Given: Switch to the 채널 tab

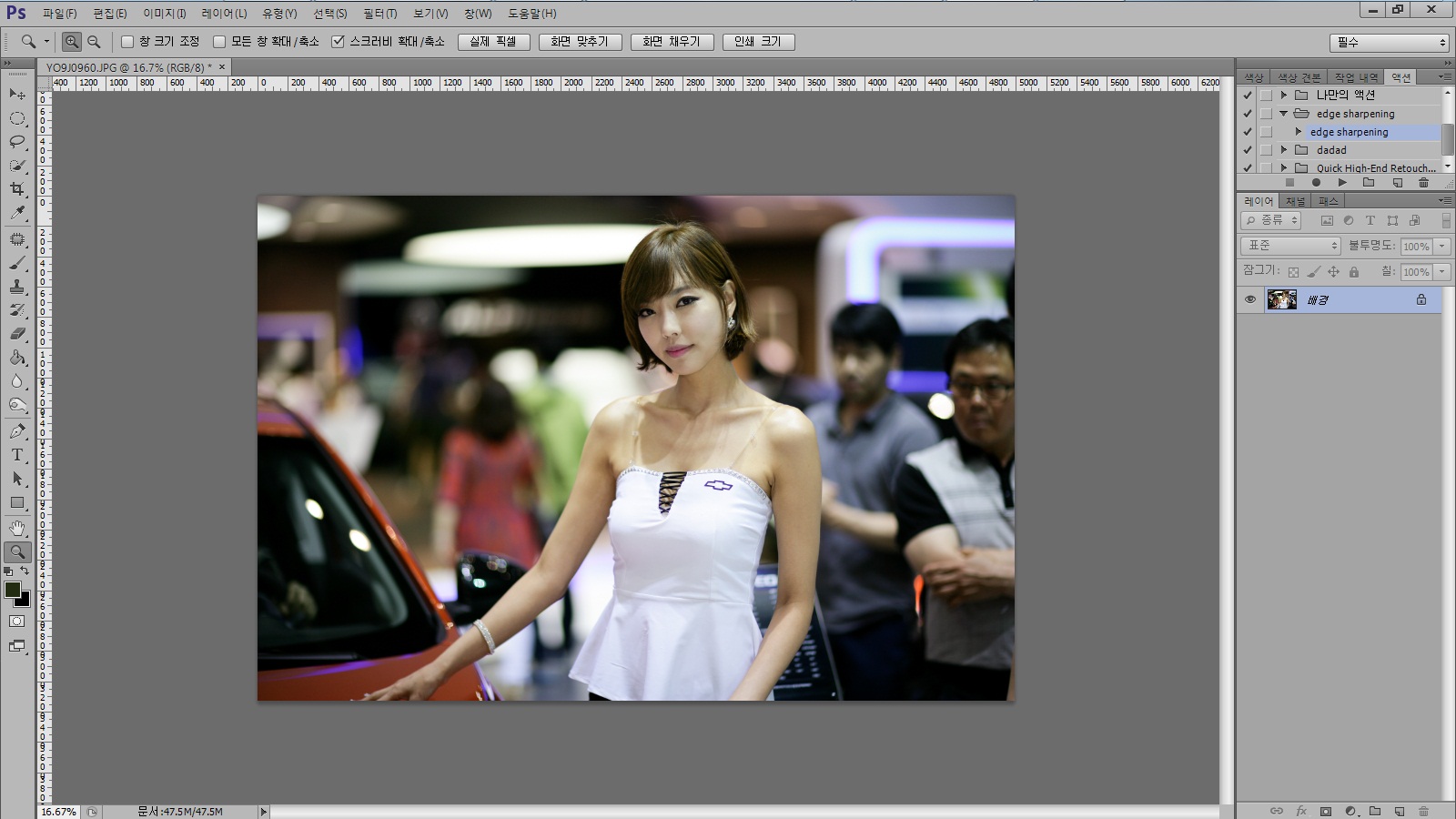Looking at the screenshot, I should (1295, 201).
